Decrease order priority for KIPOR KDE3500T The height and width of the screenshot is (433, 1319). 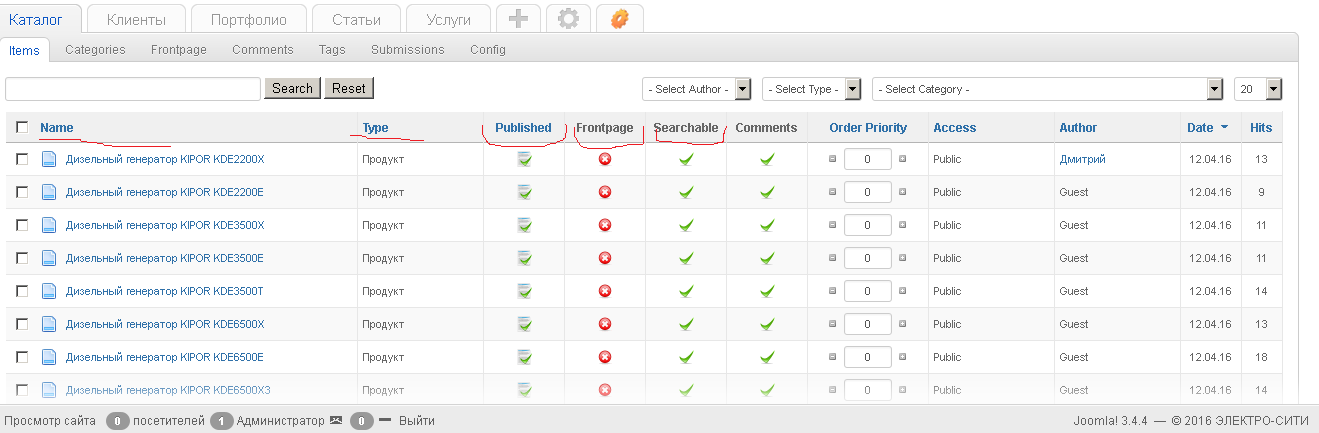[x=833, y=291]
